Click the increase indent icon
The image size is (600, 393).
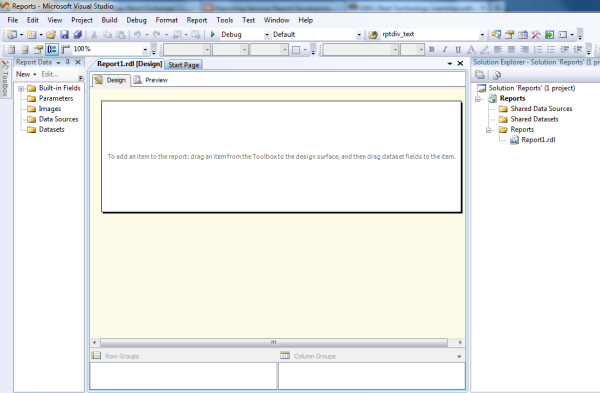pyautogui.click(x=577, y=49)
